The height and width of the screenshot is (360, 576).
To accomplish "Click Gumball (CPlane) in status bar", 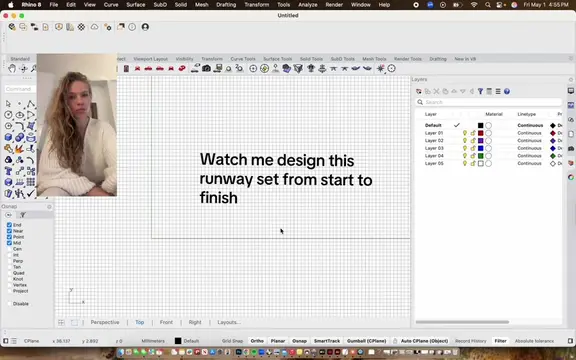I will coord(367,341).
